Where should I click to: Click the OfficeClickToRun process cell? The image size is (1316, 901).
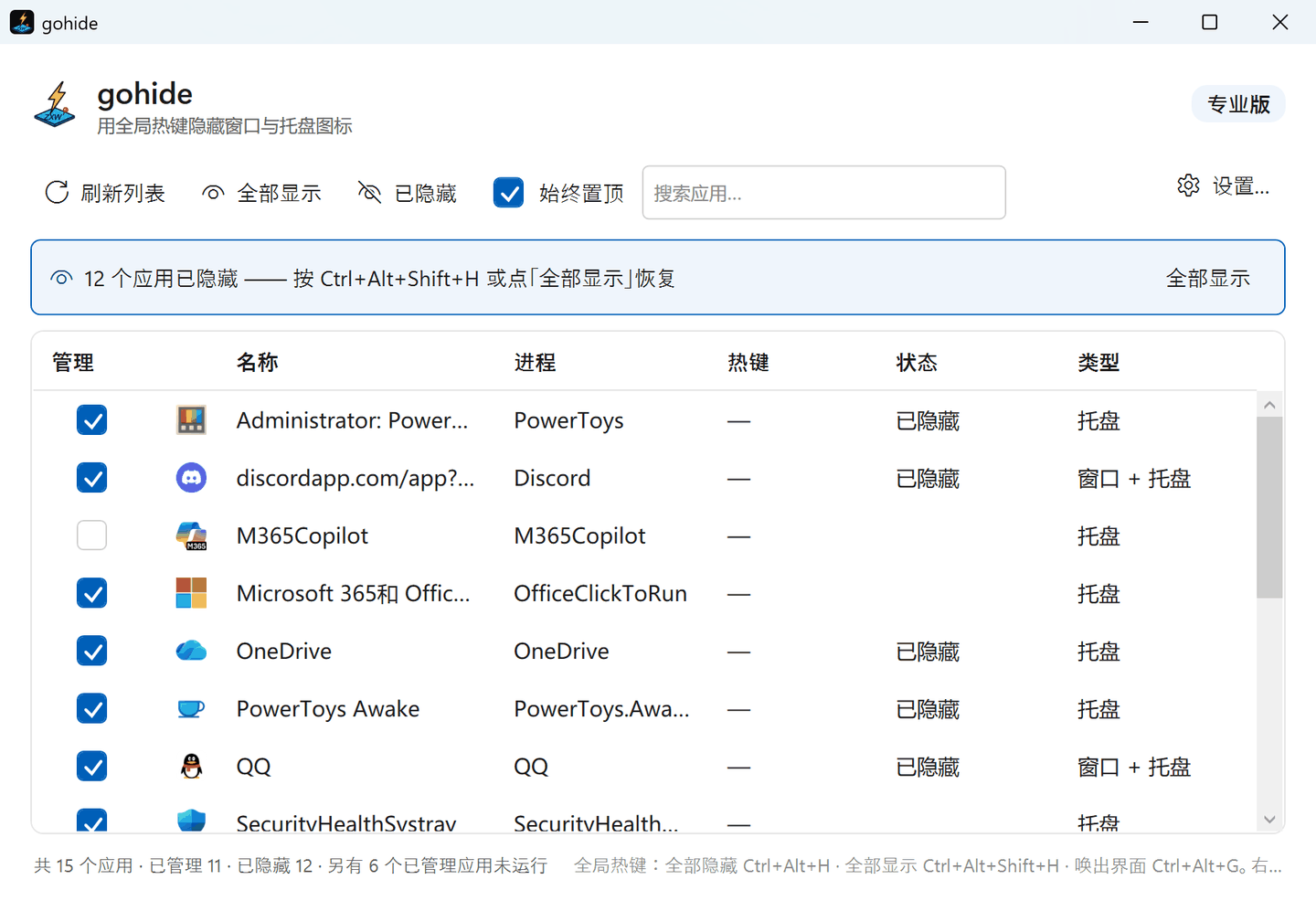pyautogui.click(x=600, y=593)
